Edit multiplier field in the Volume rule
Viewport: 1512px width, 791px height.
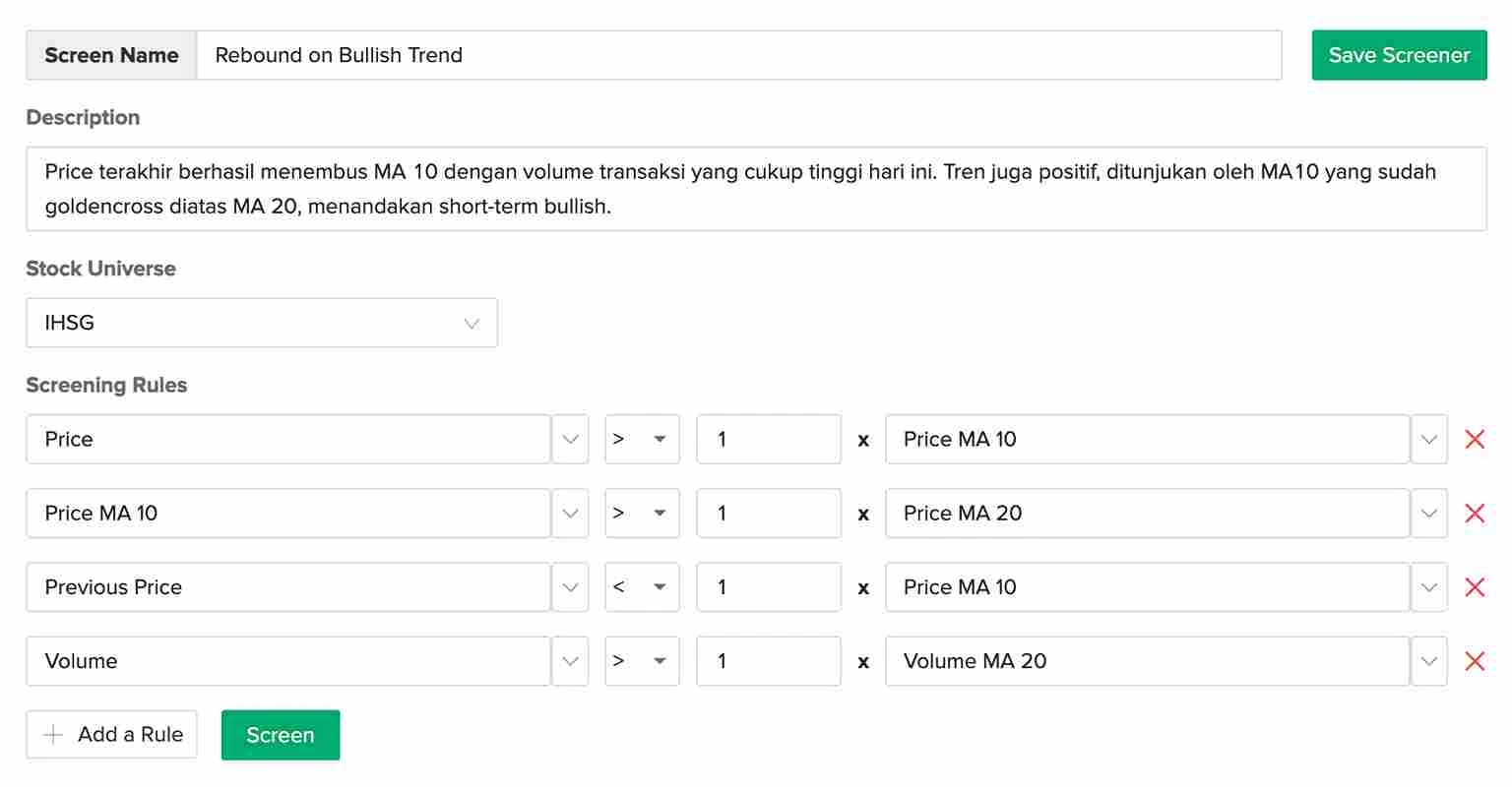tap(768, 661)
